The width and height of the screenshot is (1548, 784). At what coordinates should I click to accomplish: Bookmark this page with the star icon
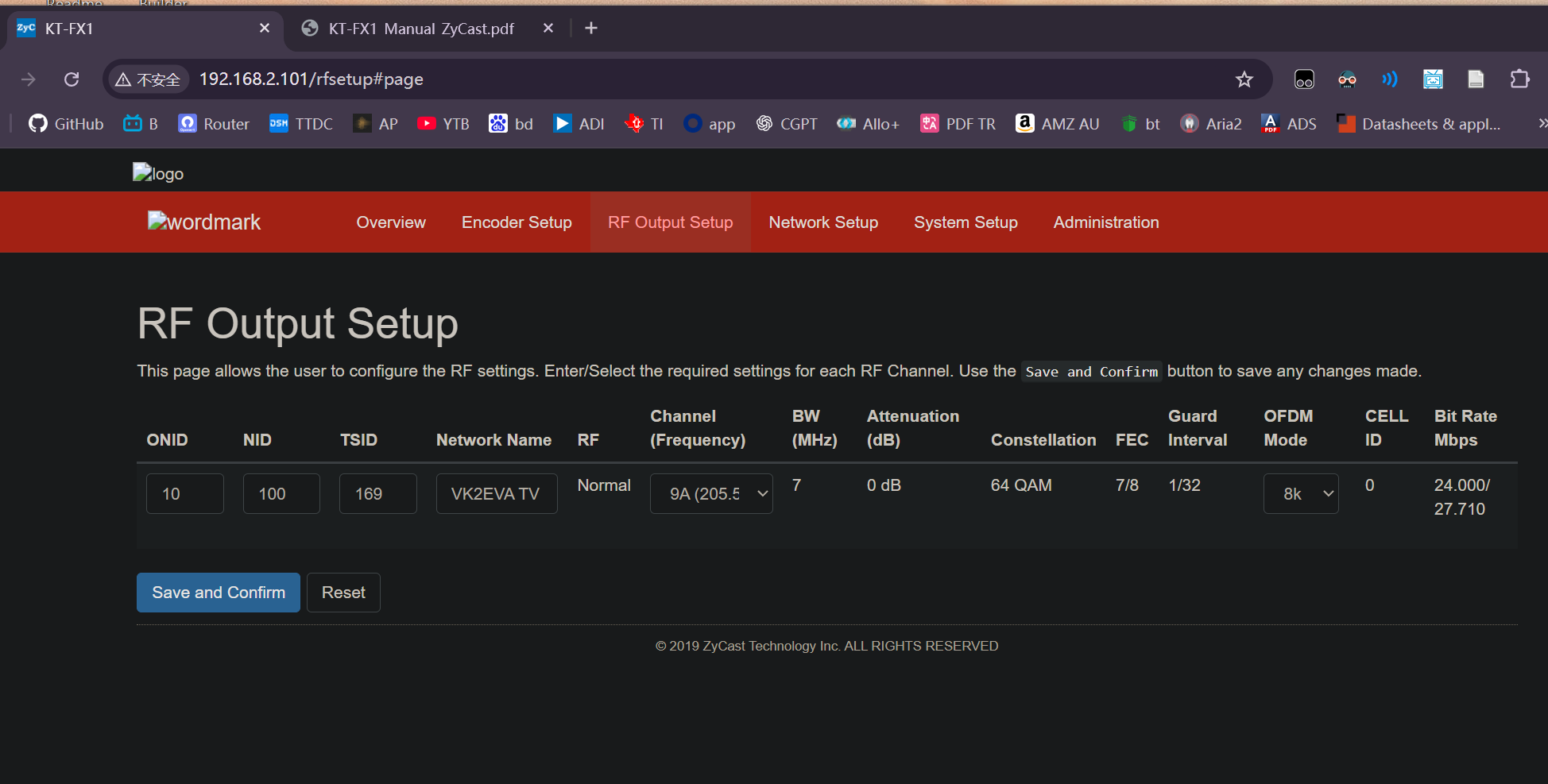click(x=1244, y=79)
